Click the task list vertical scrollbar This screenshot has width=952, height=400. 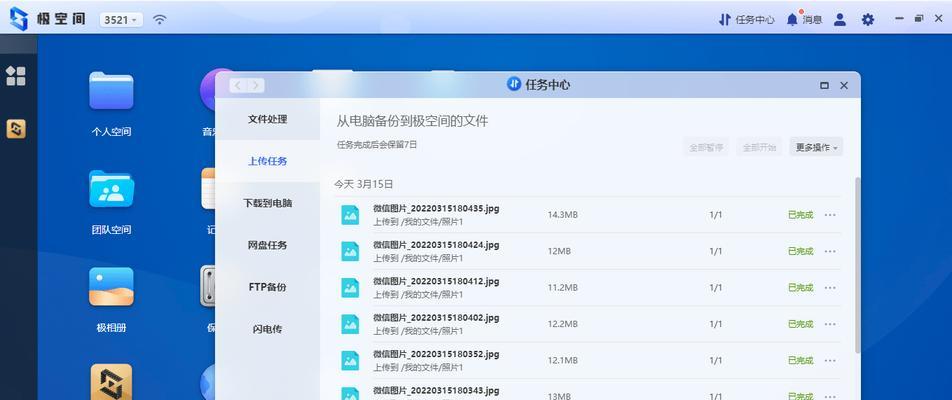pos(857,265)
